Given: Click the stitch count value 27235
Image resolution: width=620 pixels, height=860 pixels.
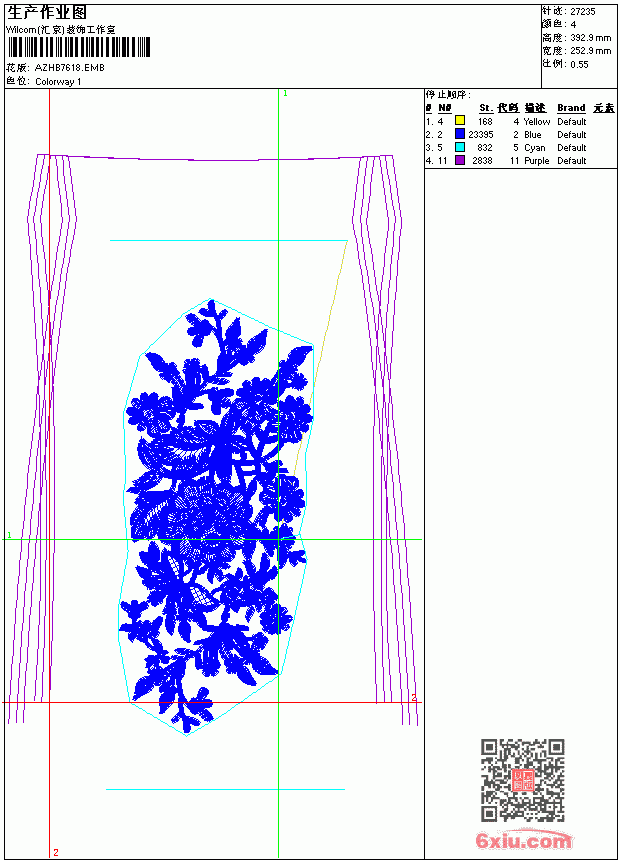Looking at the screenshot, I should (x=583, y=12).
